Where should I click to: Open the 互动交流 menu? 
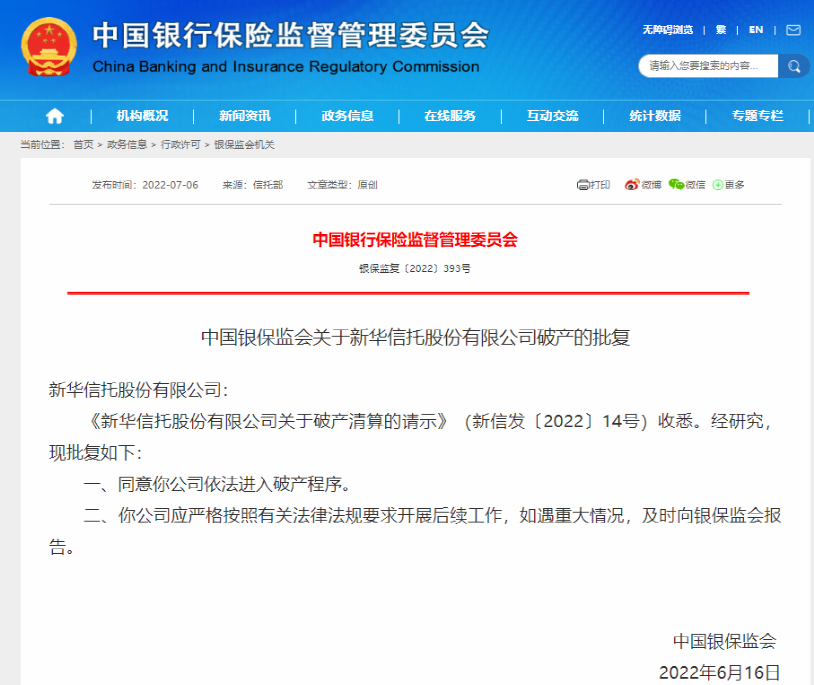click(x=552, y=116)
